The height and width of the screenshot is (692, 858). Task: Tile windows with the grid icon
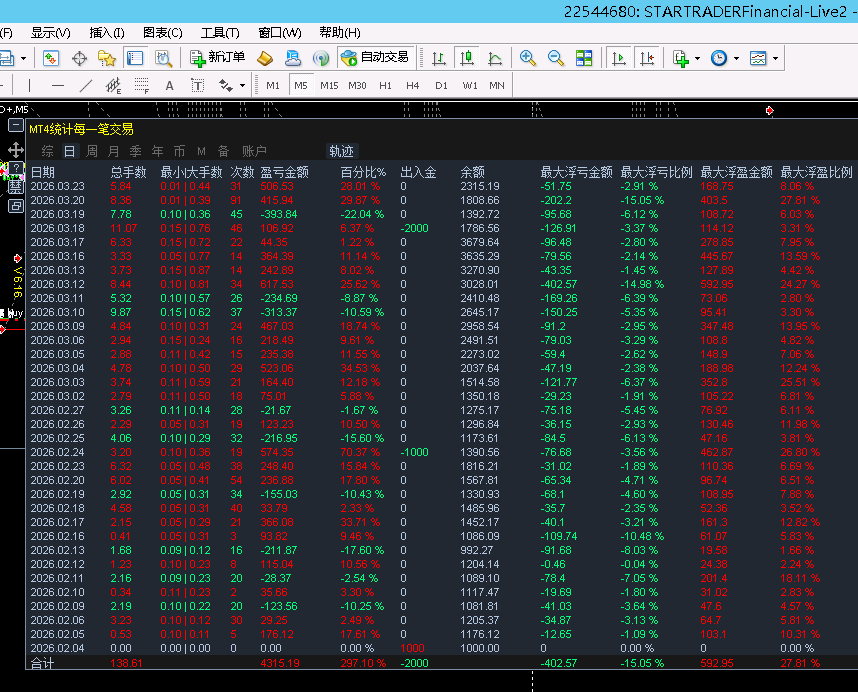click(584, 58)
